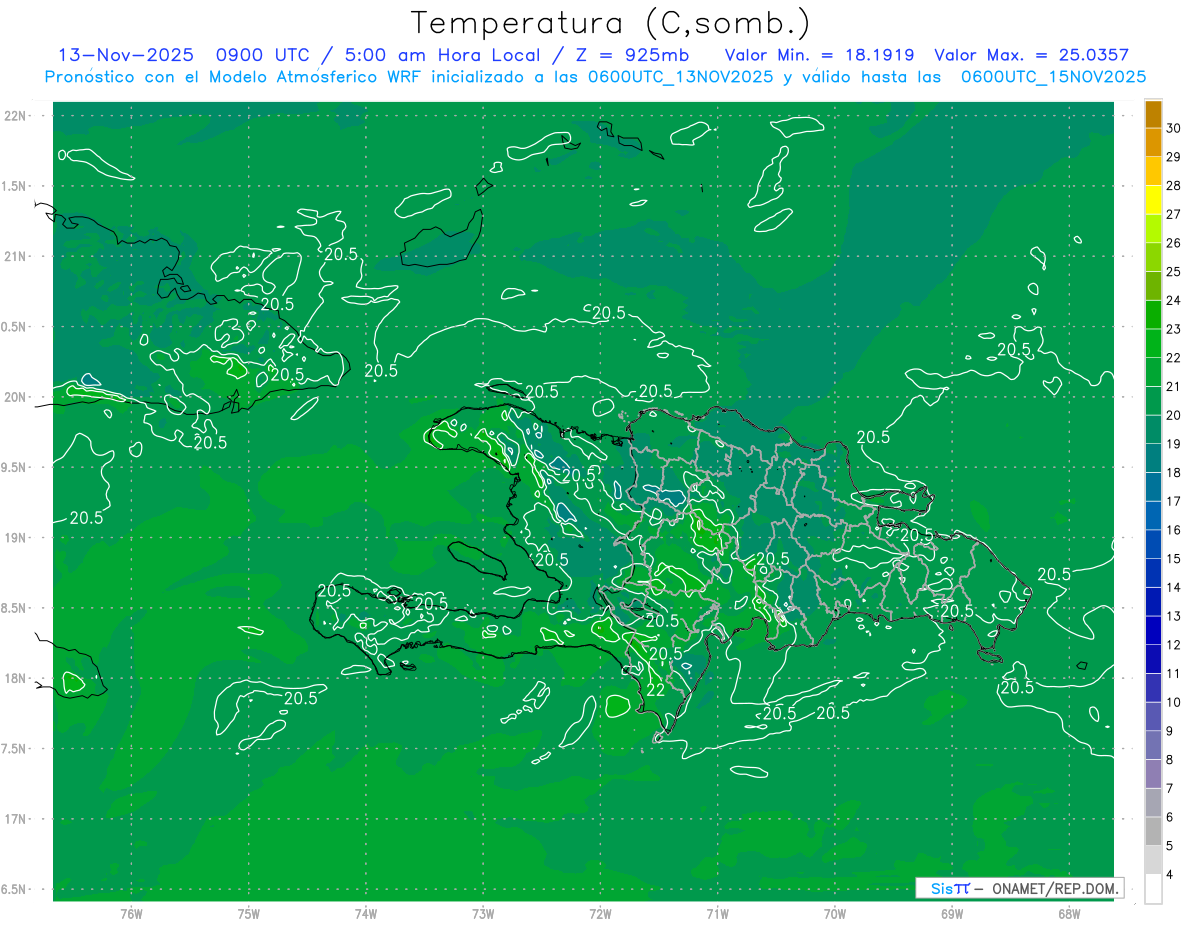
Task: Click the '21' colorbar label
Action: point(1174,387)
